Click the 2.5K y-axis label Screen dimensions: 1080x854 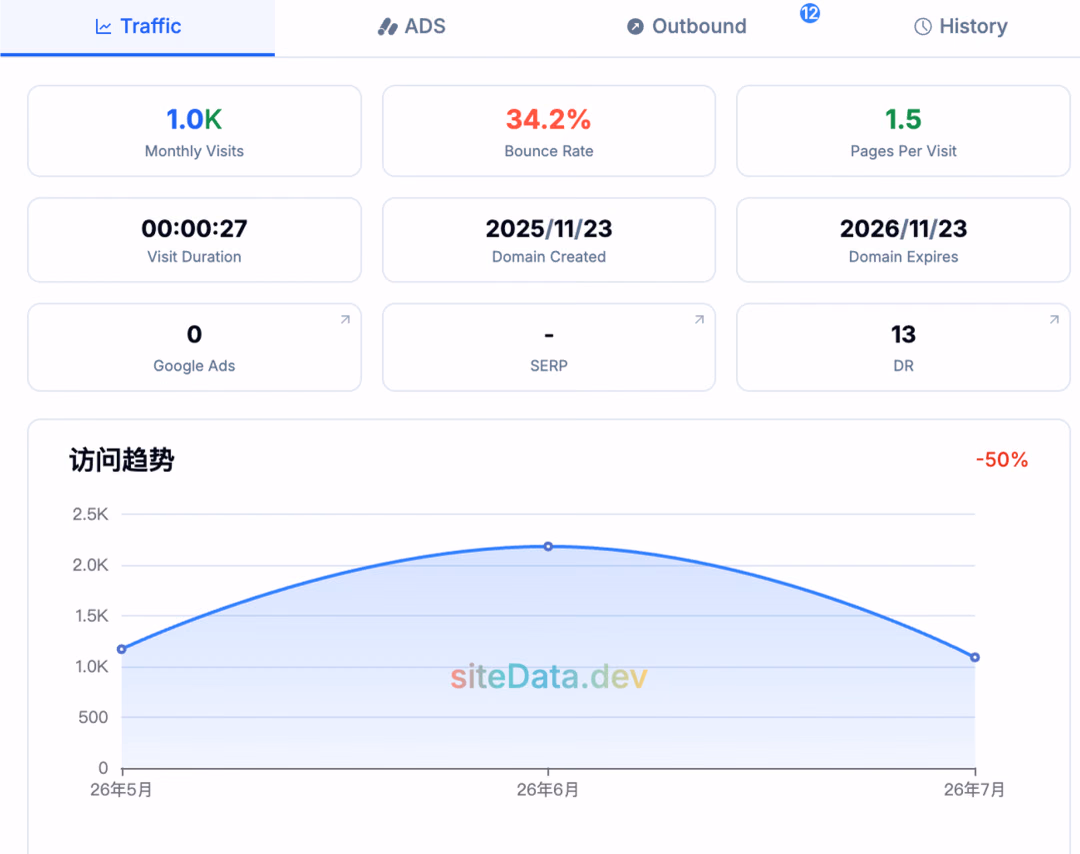90,514
